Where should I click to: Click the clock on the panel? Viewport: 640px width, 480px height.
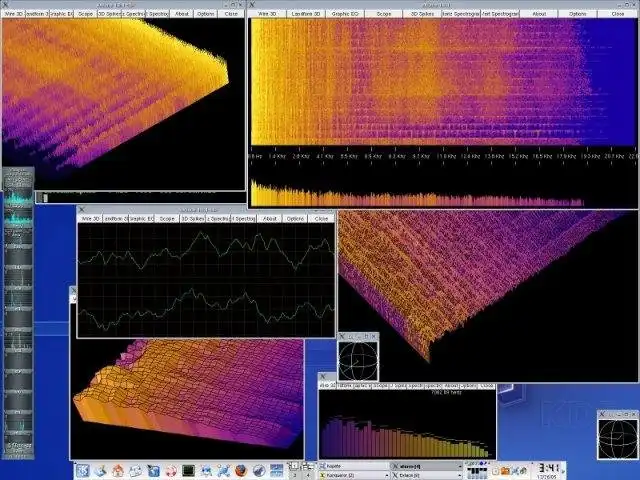coord(550,471)
